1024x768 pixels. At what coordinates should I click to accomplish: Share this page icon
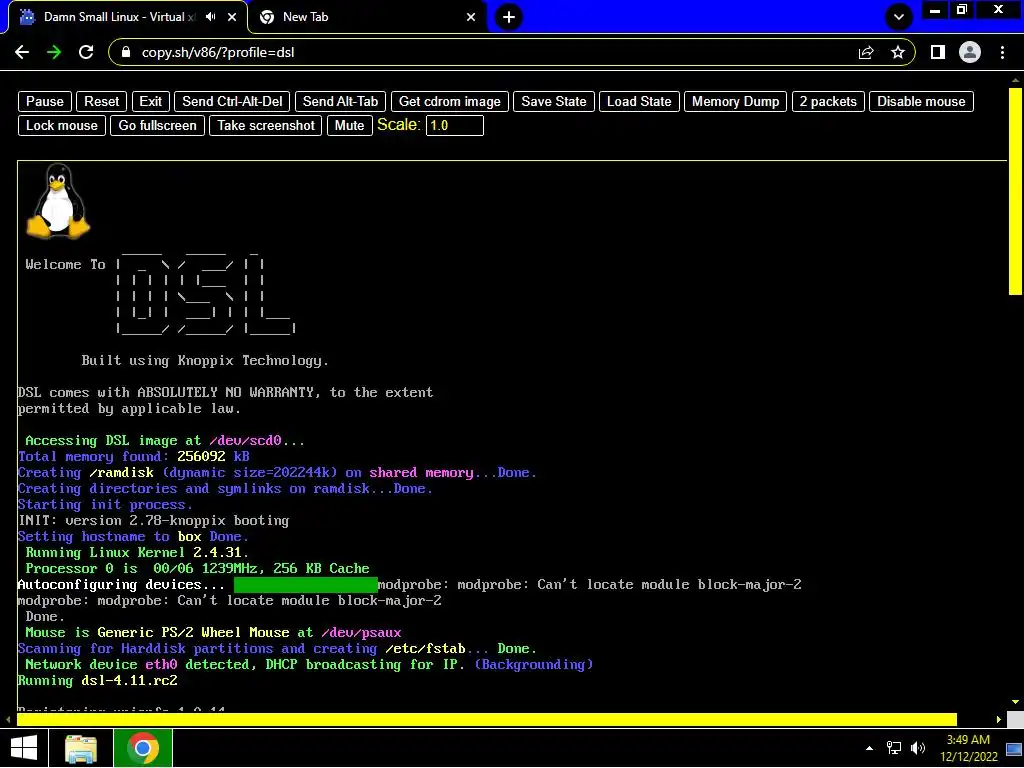pos(866,52)
